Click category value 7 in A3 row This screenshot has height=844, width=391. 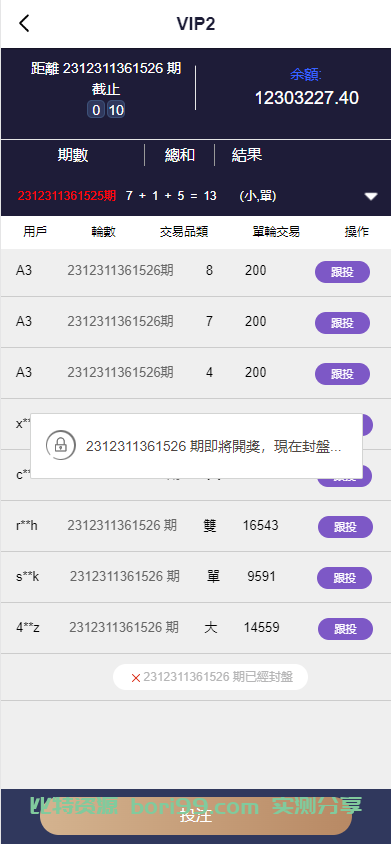click(x=209, y=321)
